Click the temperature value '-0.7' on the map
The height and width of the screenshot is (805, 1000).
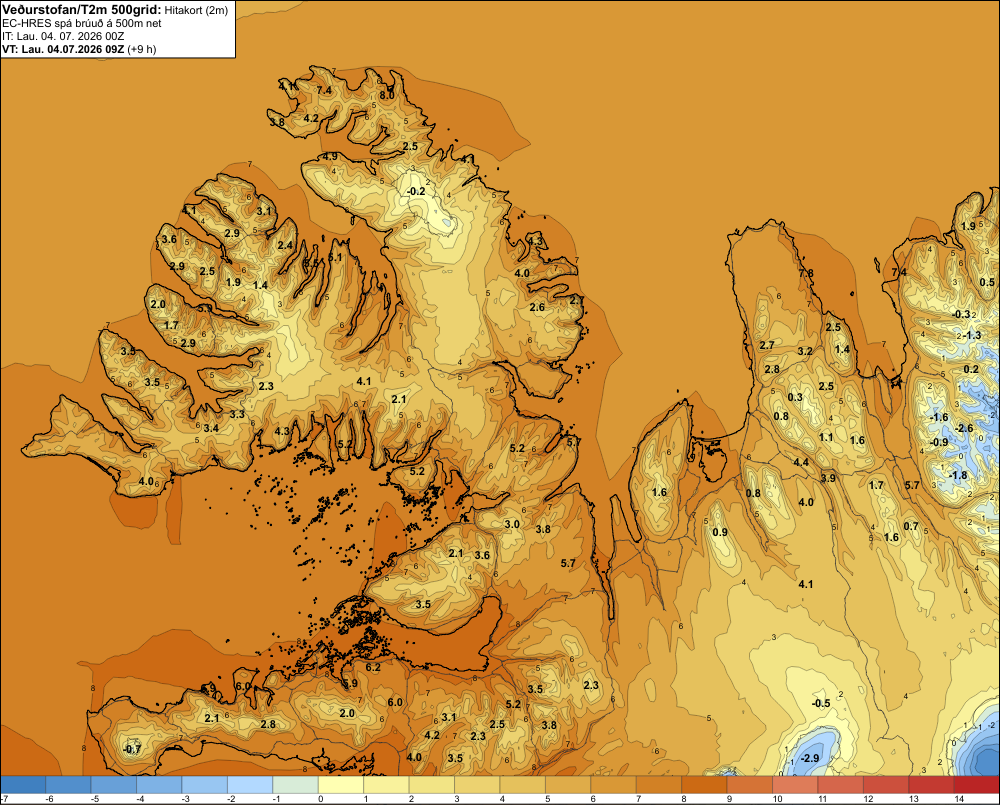tap(131, 749)
